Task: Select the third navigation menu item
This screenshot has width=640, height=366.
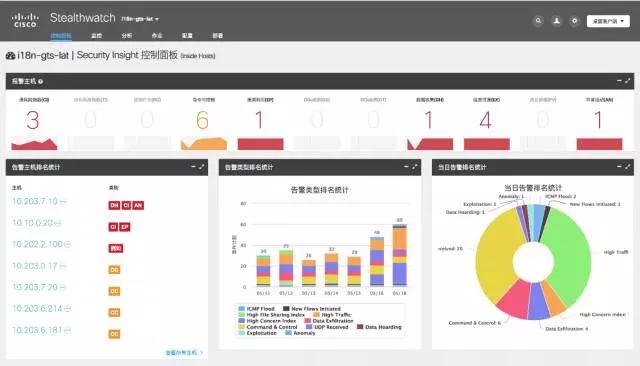Action: 127,35
